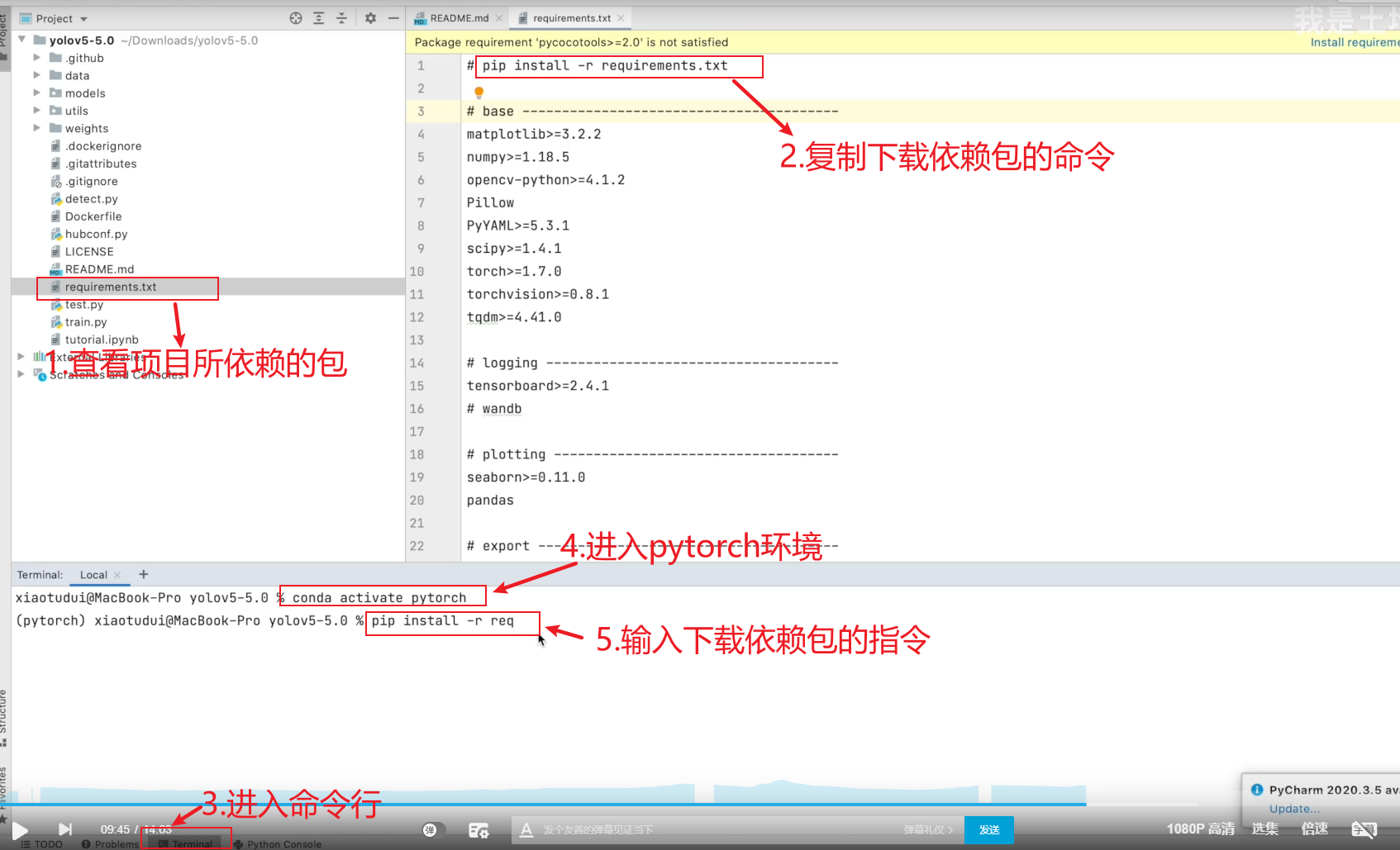Expand the models folder

36,93
